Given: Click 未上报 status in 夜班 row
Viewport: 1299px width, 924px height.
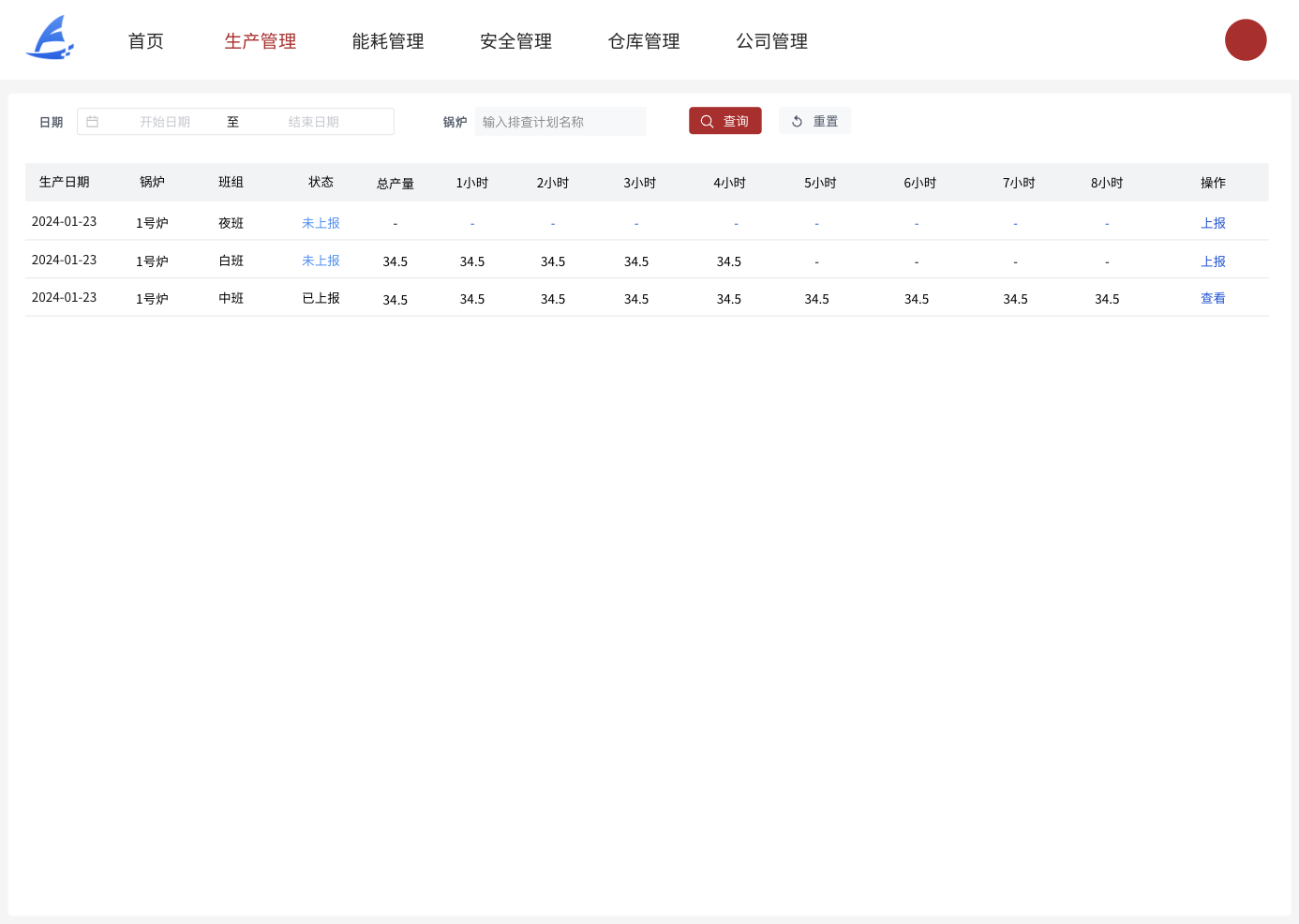Looking at the screenshot, I should point(321,223).
